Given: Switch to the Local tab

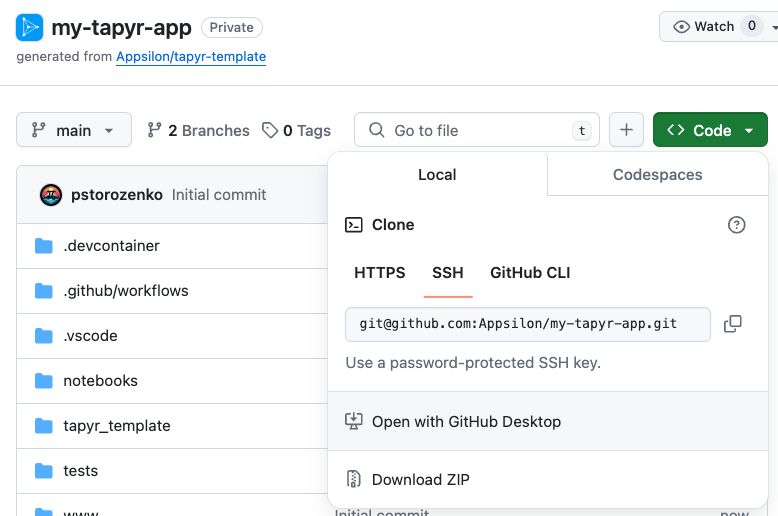Looking at the screenshot, I should click(x=437, y=175).
